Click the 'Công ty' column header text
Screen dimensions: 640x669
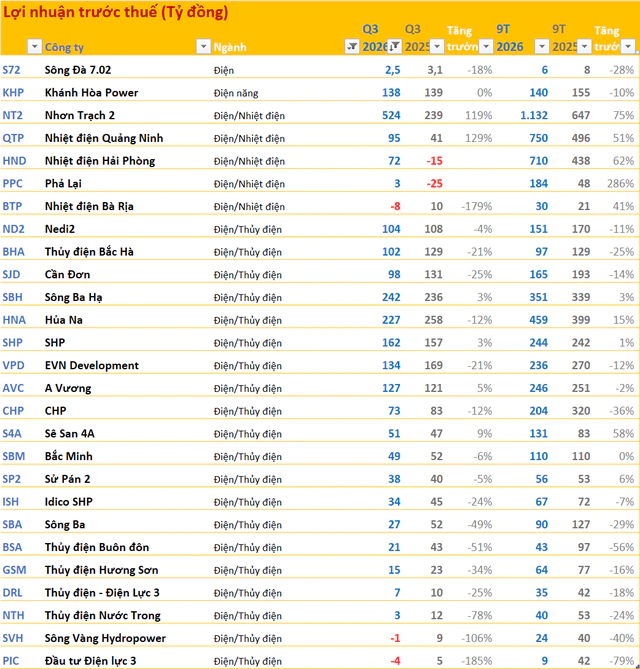coord(64,47)
